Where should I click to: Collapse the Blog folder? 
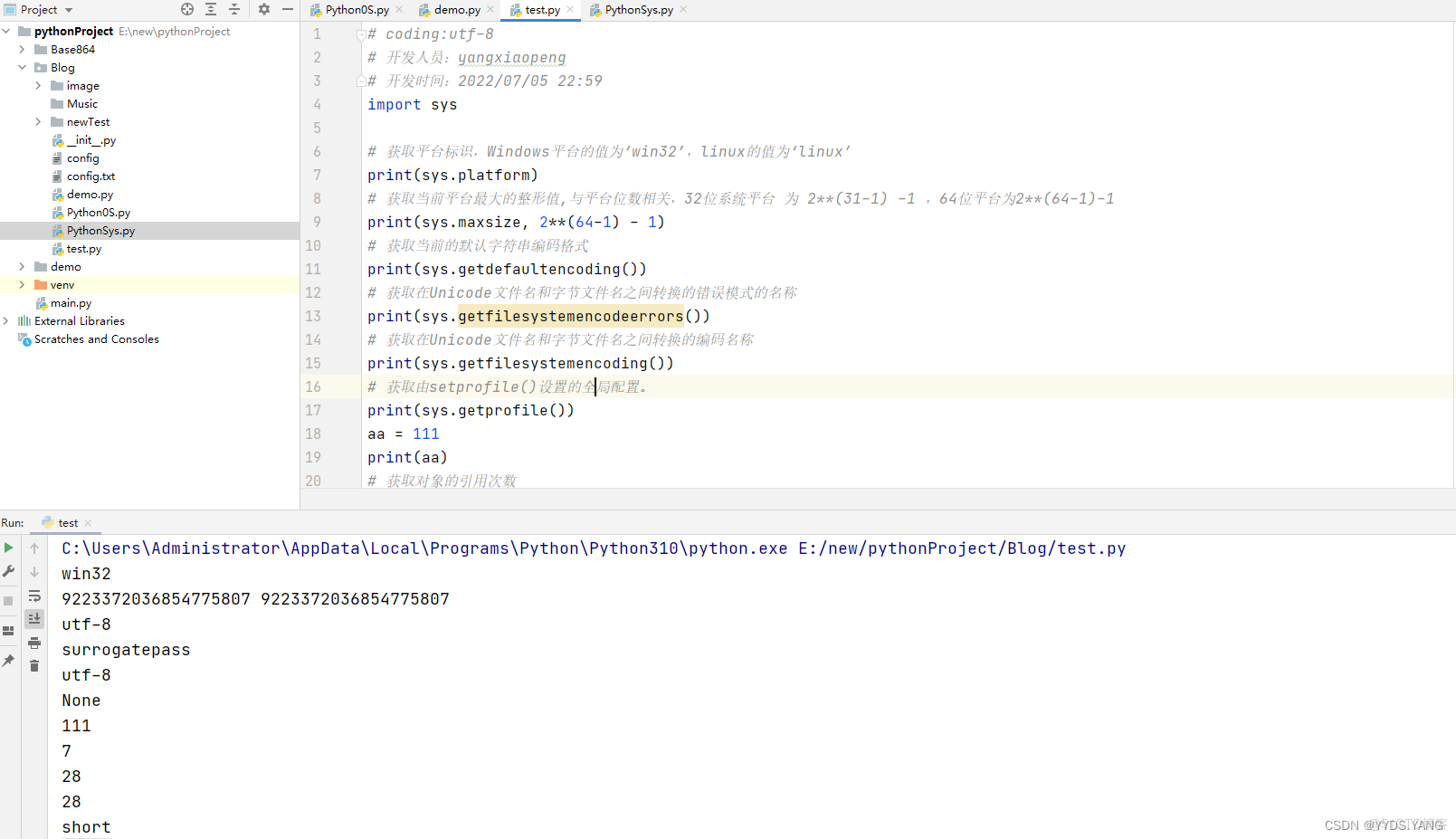point(23,67)
